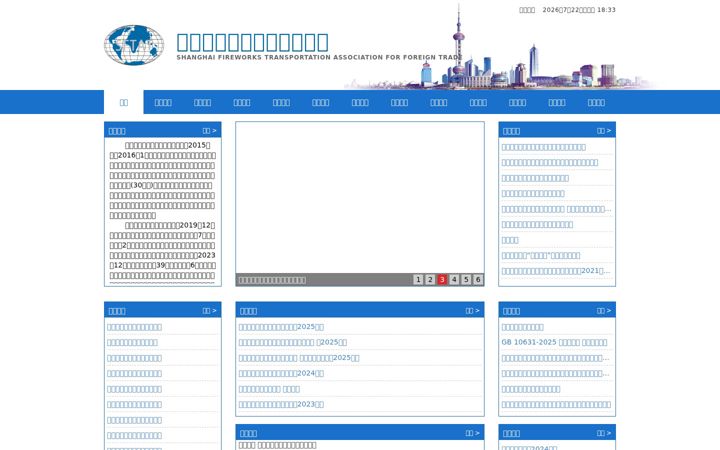
Task: Click the large blue site title heading
Action: (x=253, y=42)
